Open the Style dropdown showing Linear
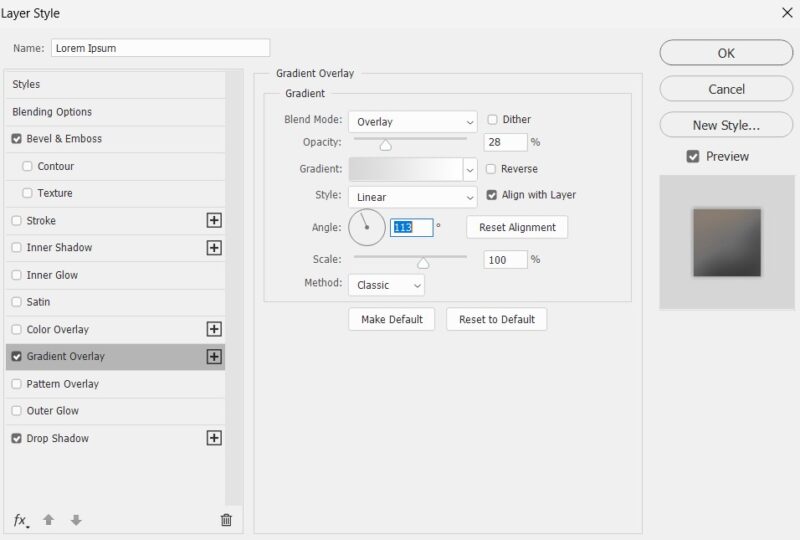The image size is (800, 540). (x=413, y=197)
